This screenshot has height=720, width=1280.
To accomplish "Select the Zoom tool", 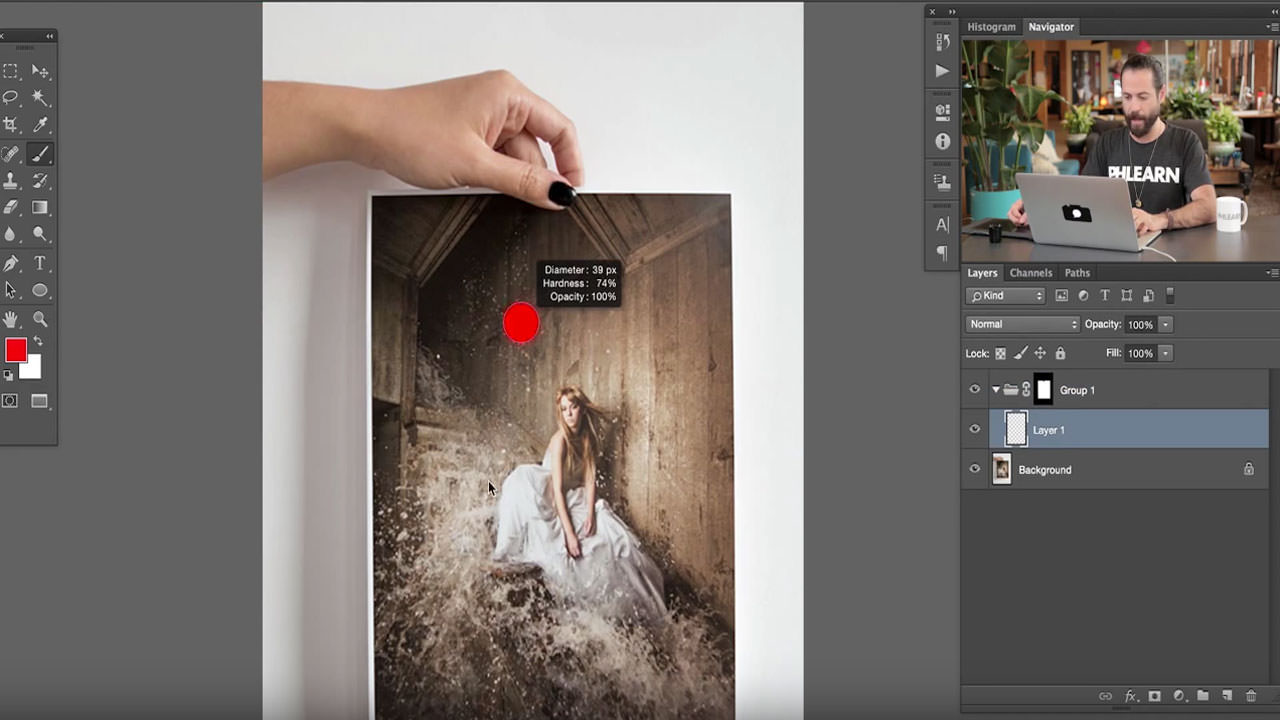I will 40,319.
